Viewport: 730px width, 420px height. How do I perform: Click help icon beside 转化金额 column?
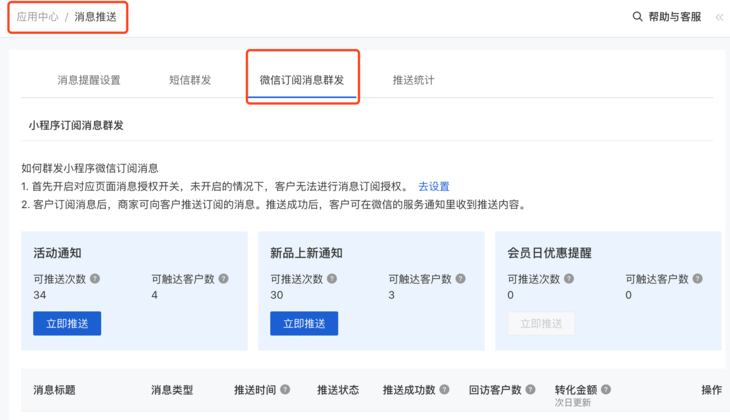point(606,389)
